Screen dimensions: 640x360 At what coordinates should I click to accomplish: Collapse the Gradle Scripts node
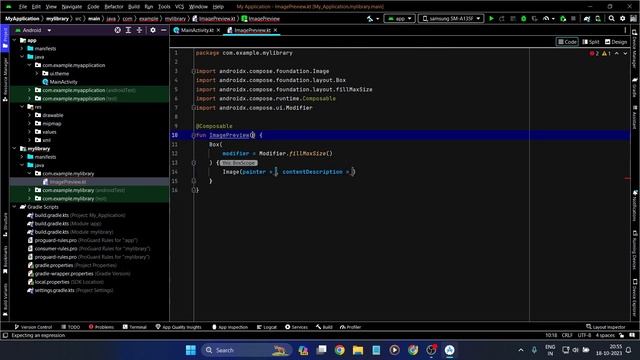(15, 207)
